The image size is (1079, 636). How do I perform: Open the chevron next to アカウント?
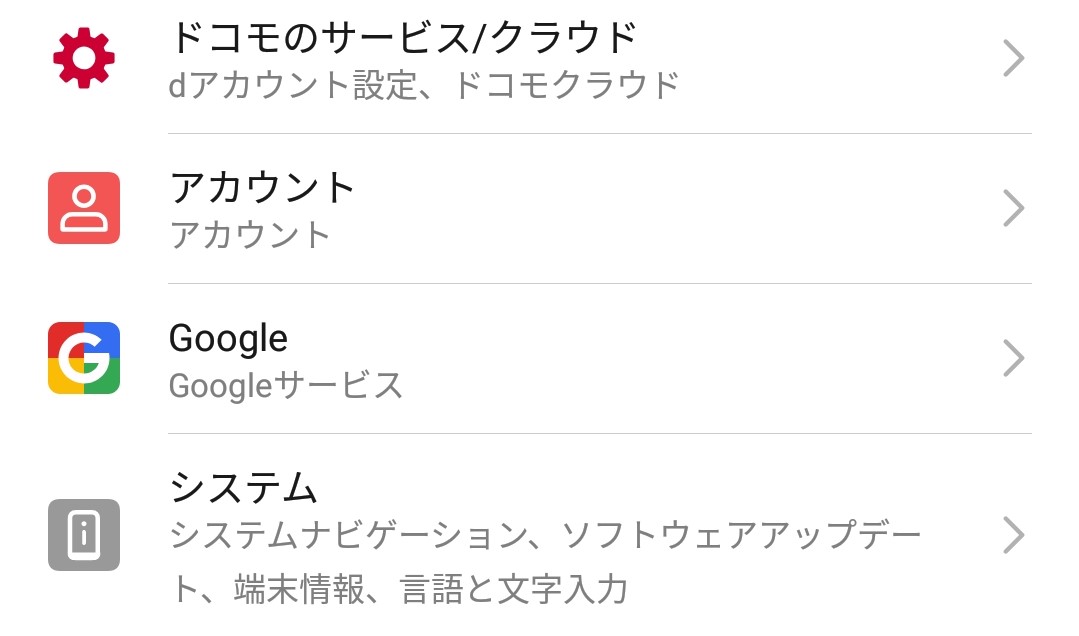click(x=1014, y=208)
